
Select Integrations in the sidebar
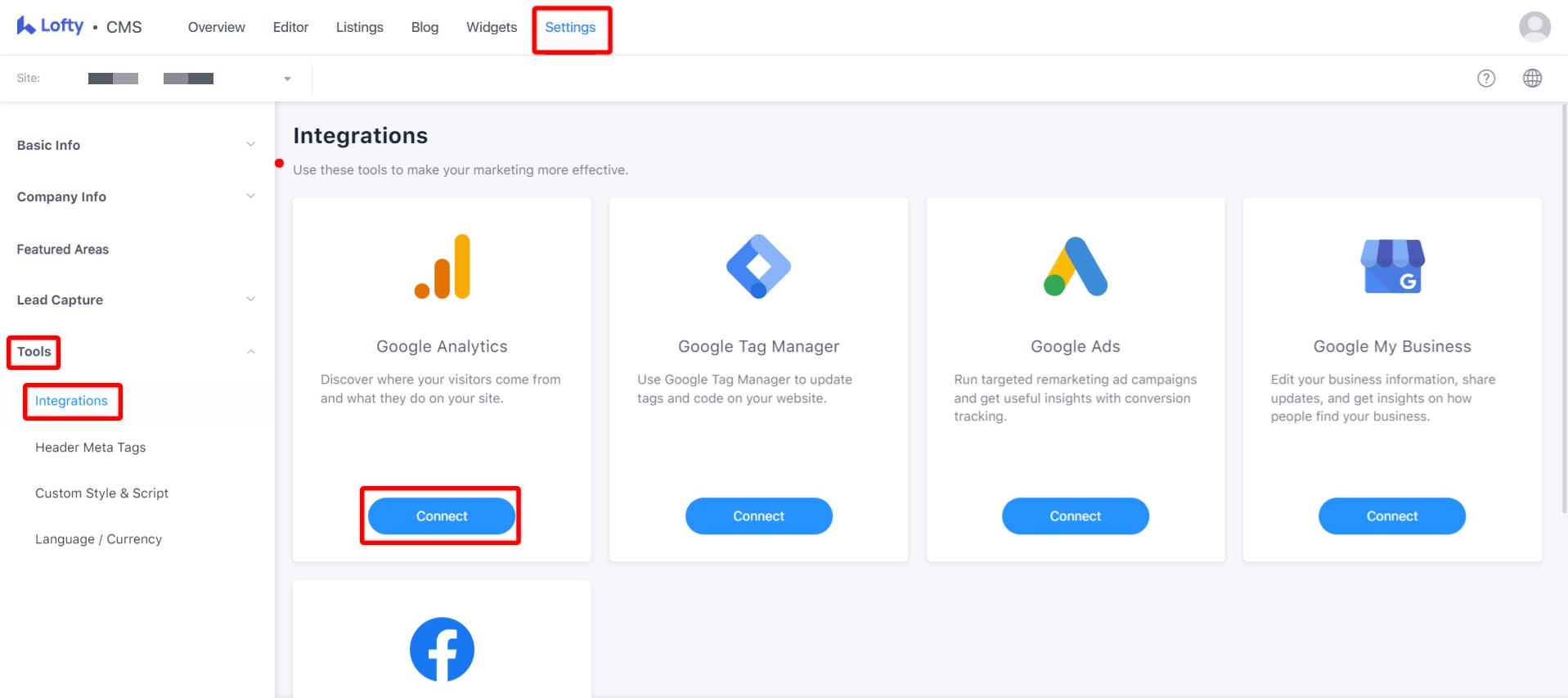click(x=71, y=401)
